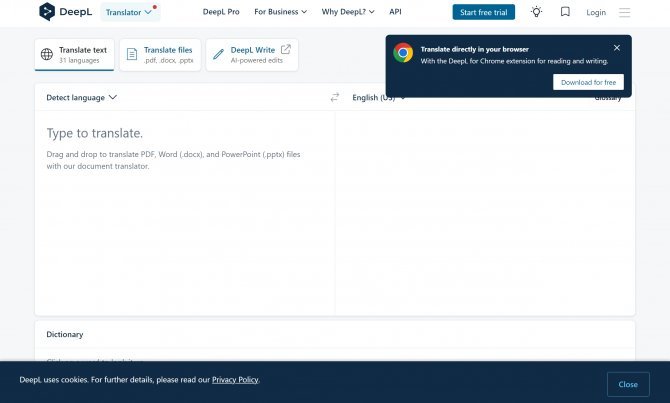The width and height of the screenshot is (670, 403).
Task: Open the Detect language dropdown
Action: click(81, 97)
